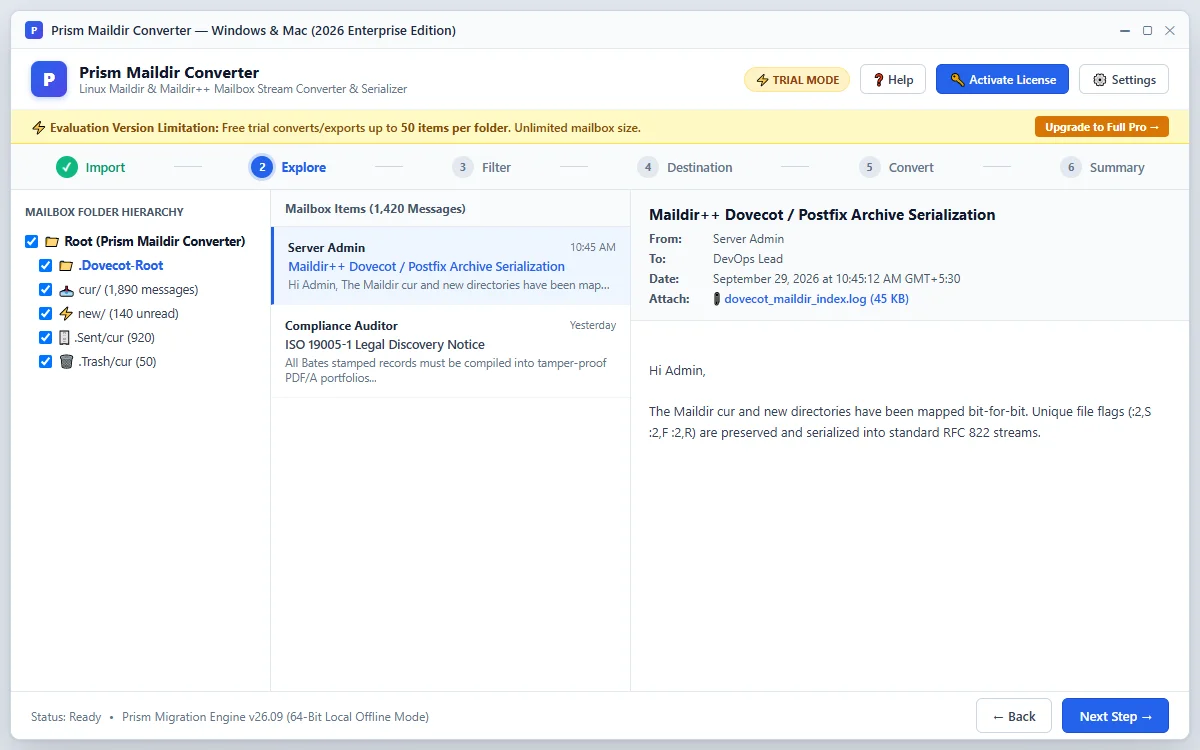Screen dimensions: 1200x750
Task: Go to the Import step
Action: pyautogui.click(x=91, y=167)
